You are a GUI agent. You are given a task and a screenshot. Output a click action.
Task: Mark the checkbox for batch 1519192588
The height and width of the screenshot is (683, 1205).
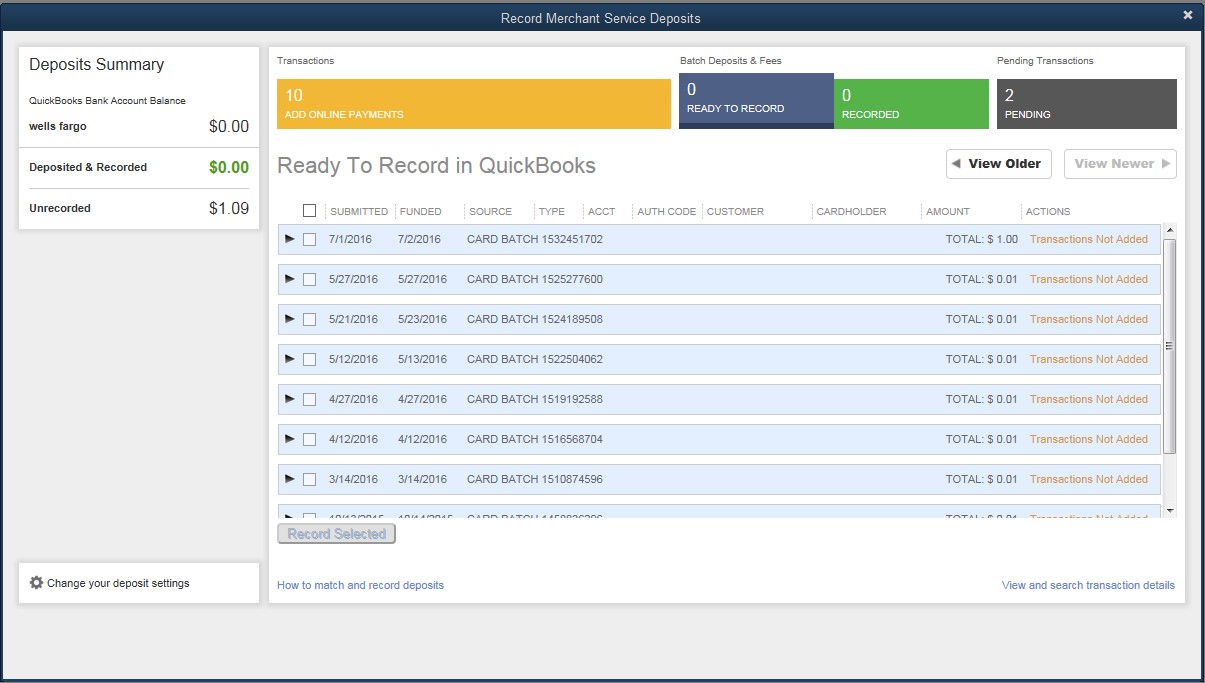pos(309,399)
